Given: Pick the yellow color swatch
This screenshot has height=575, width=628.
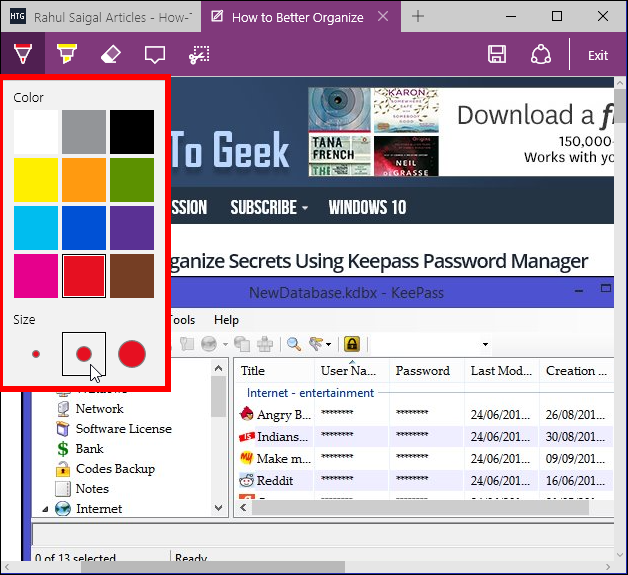Looking at the screenshot, I should [x=36, y=180].
